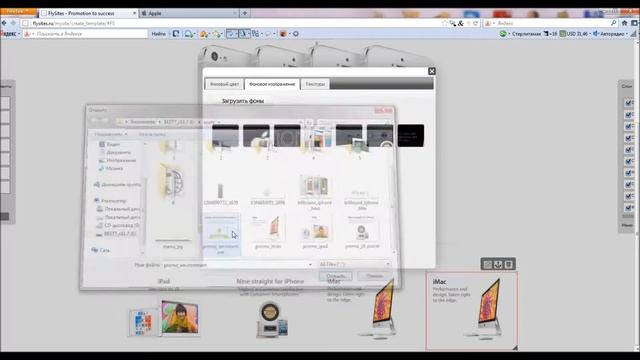The width and height of the screenshot is (640, 360).
Task: Select Домашняя группа in dialog sidebar
Action: tap(117, 184)
